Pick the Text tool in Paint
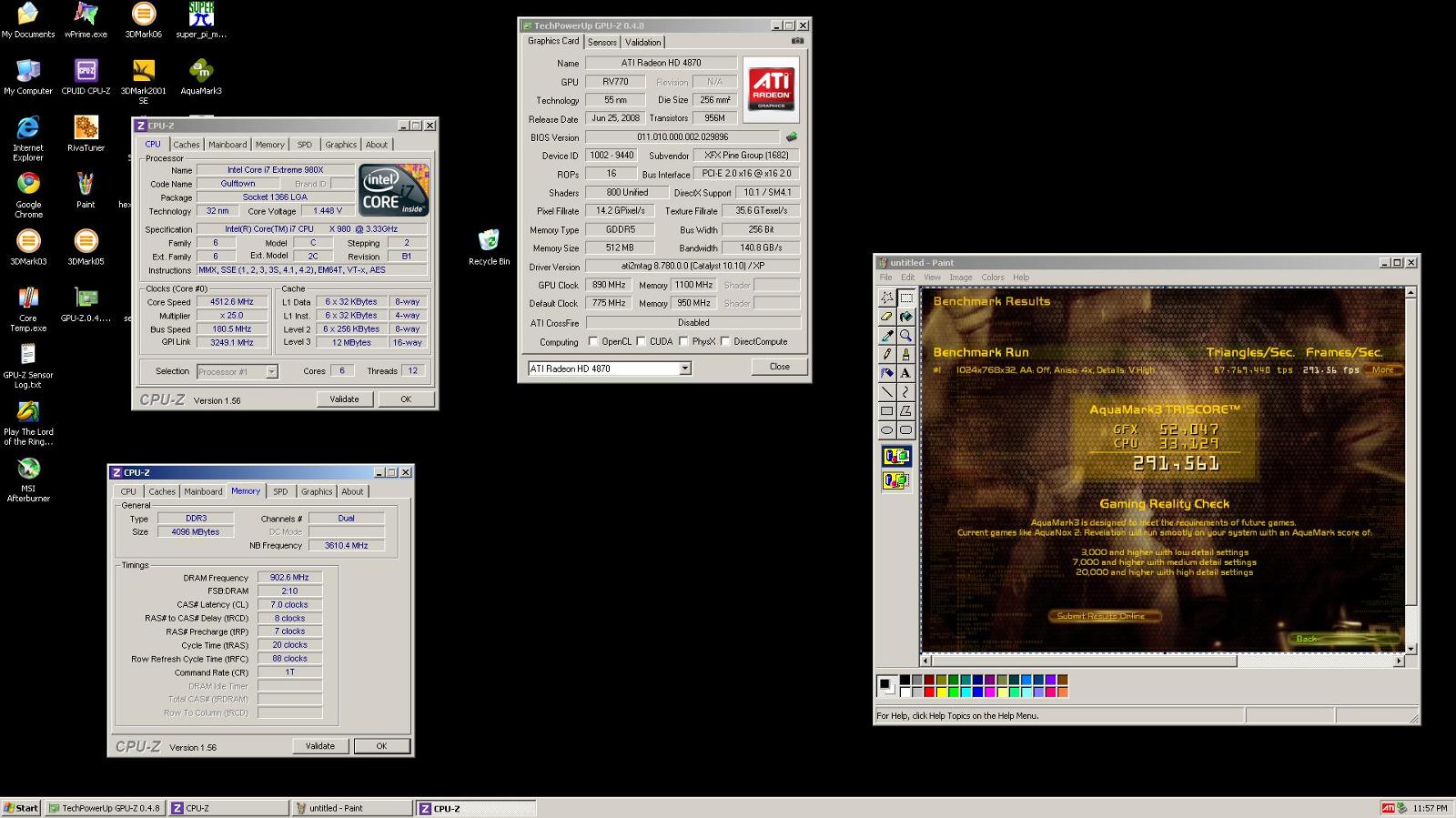 pos(905,373)
